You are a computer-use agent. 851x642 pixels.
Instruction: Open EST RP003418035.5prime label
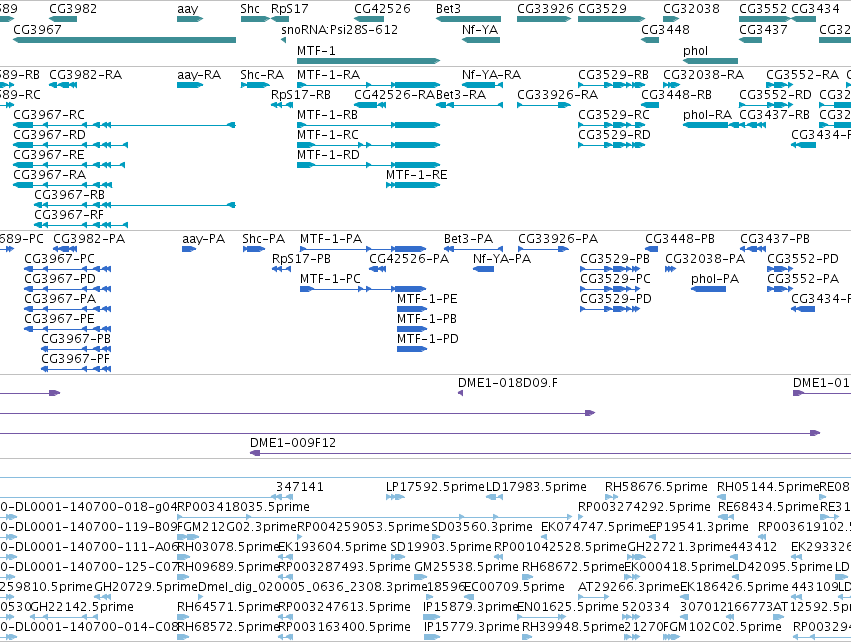pos(244,507)
